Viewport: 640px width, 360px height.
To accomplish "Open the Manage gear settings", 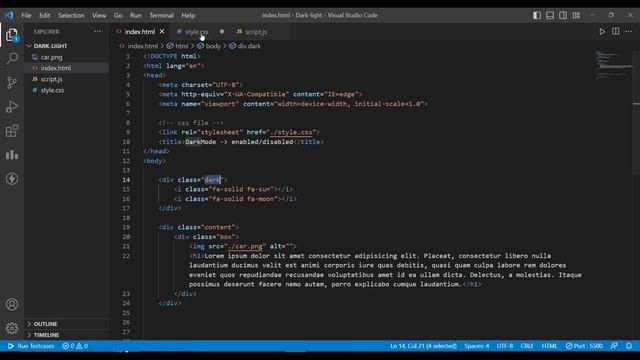I will pyautogui.click(x=12, y=328).
